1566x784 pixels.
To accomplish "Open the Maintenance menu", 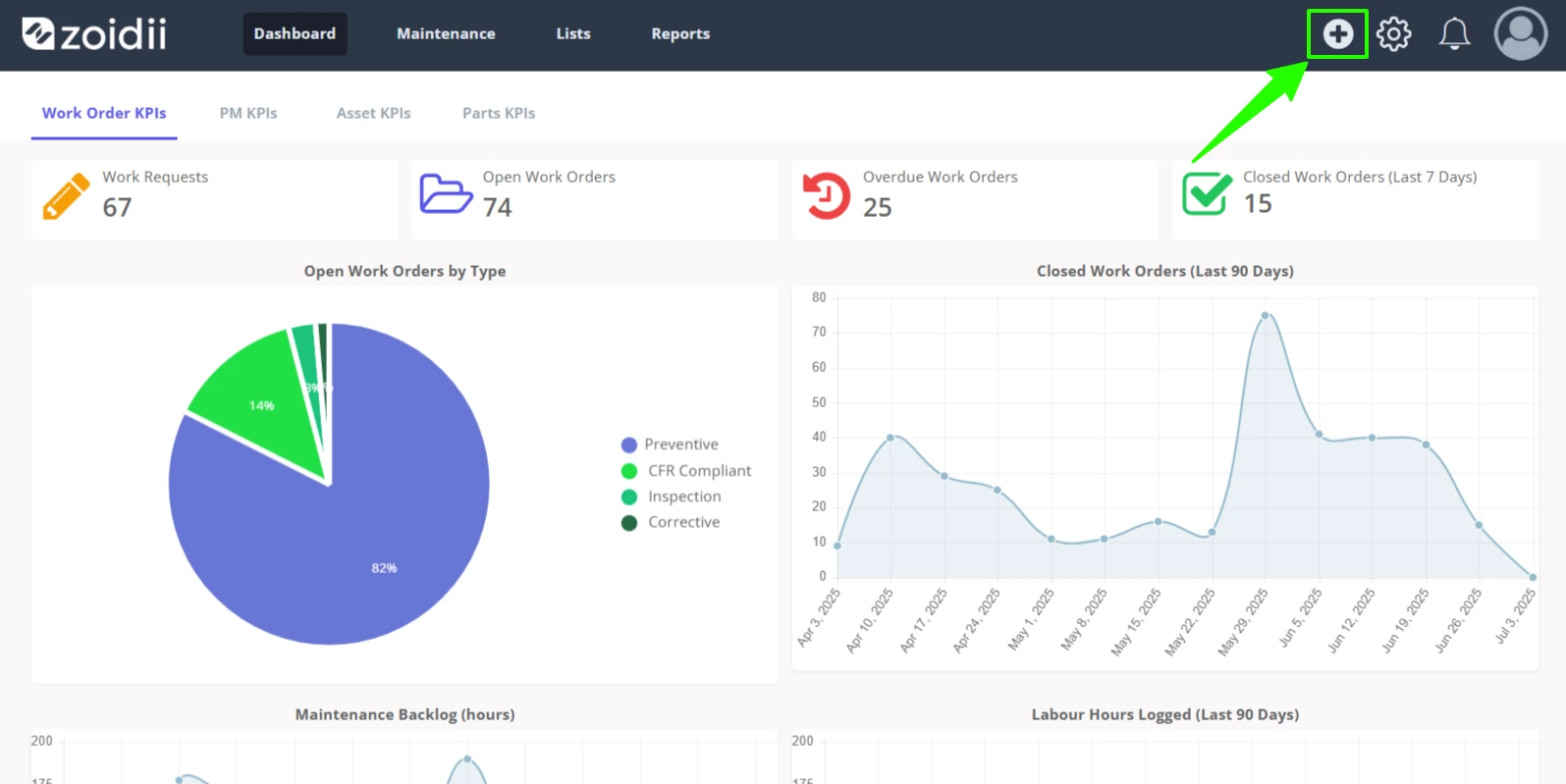I will tap(446, 33).
